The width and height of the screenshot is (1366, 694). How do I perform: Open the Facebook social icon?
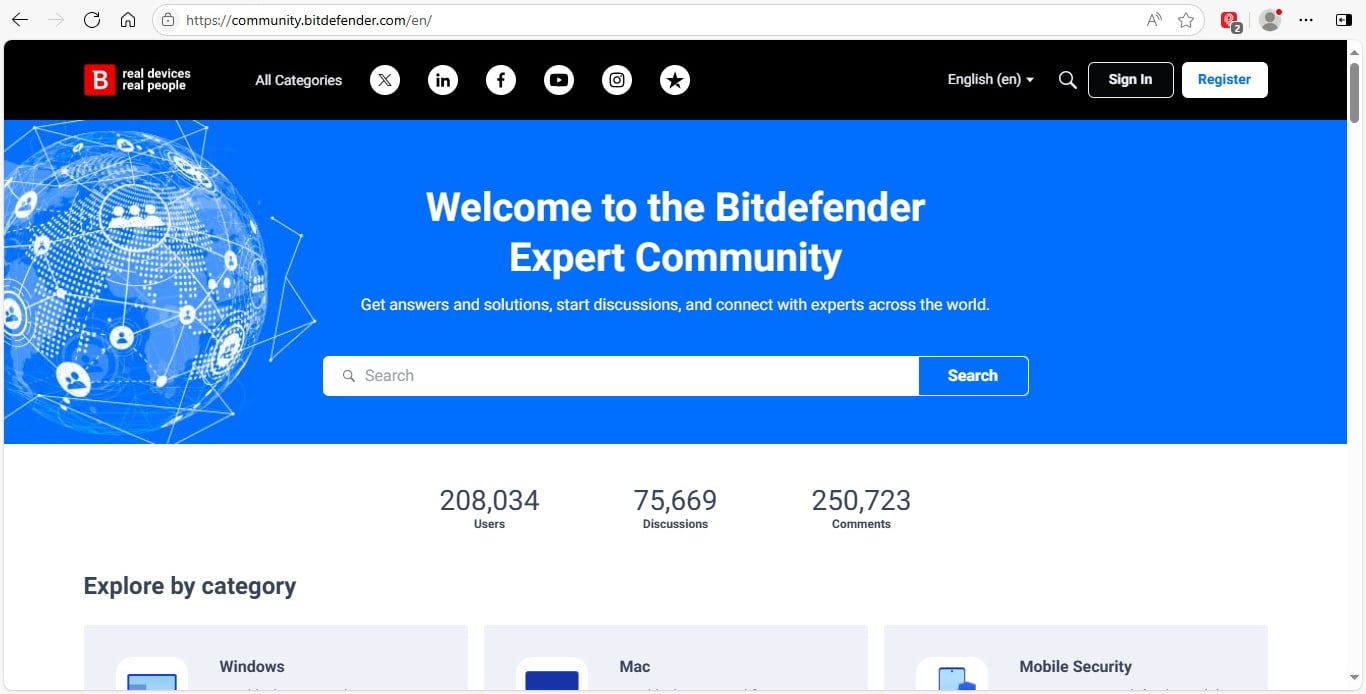pyautogui.click(x=501, y=80)
